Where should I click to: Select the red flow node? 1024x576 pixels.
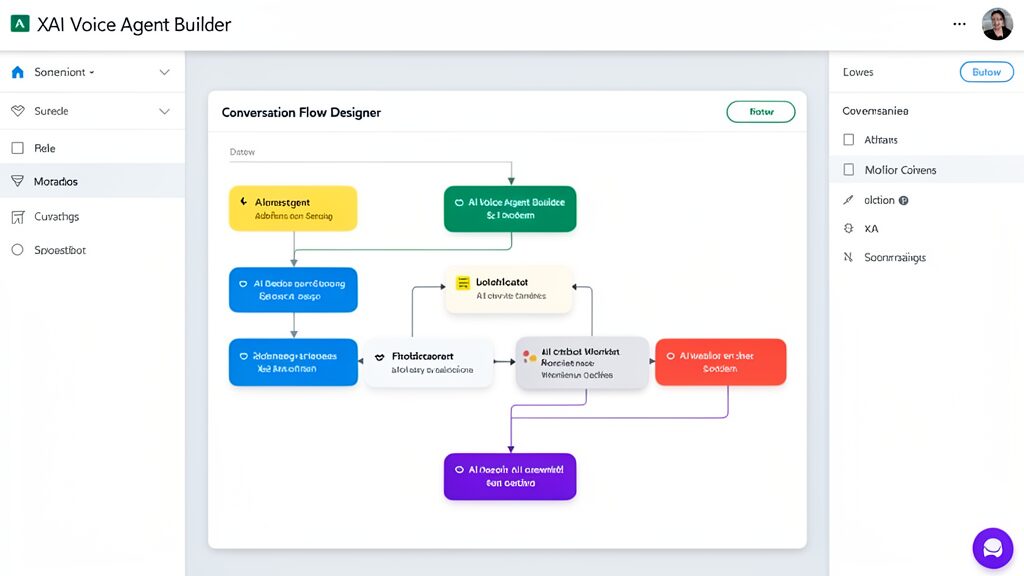[720, 362]
